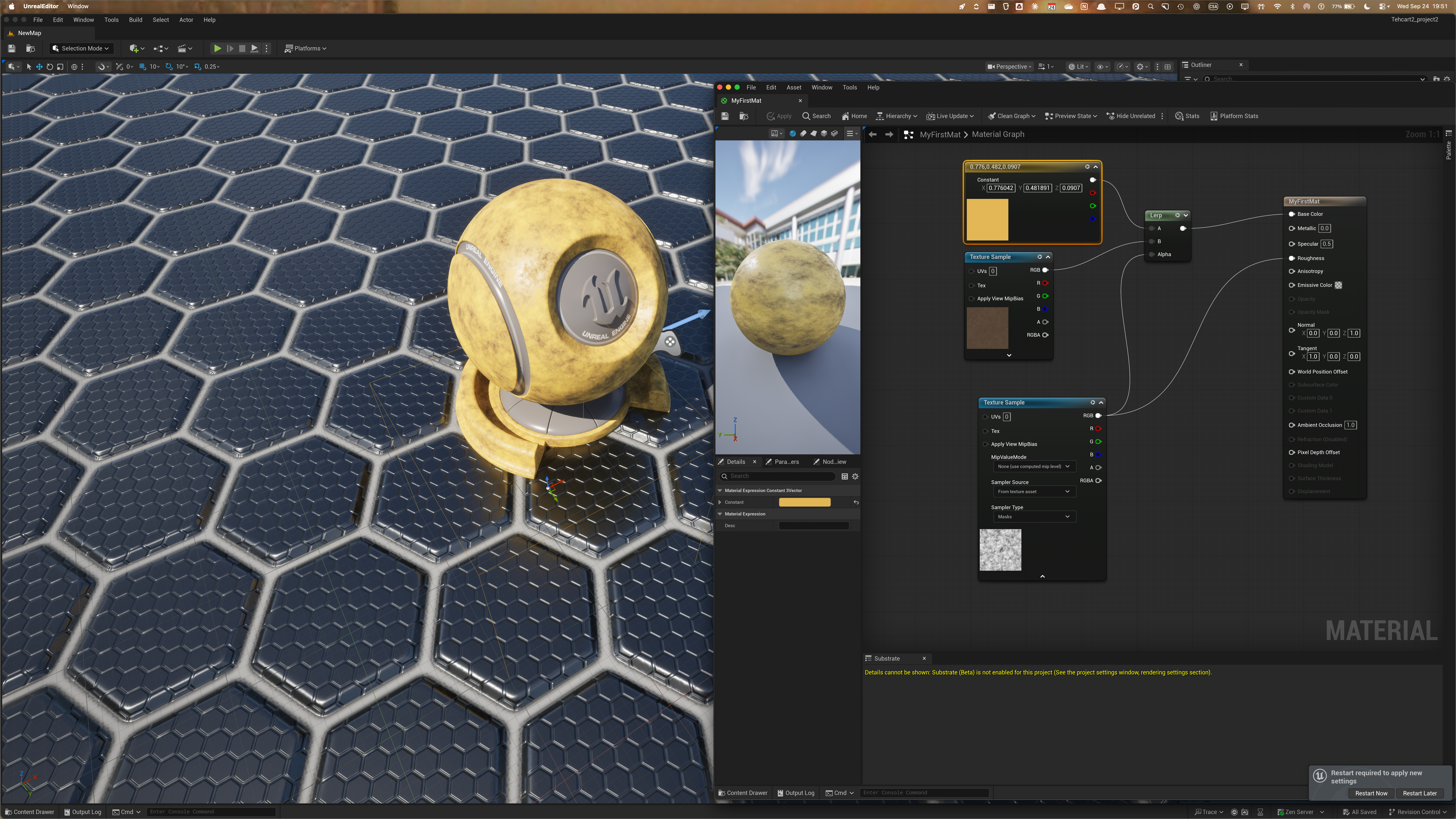The width and height of the screenshot is (1456, 819).
Task: Open the Build menu in main editor
Action: tap(136, 20)
